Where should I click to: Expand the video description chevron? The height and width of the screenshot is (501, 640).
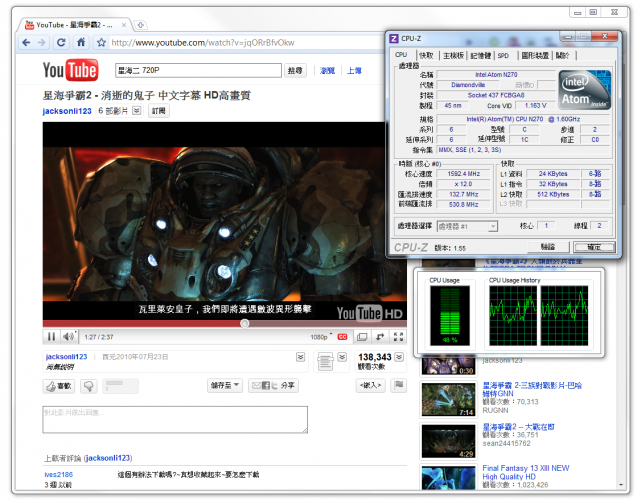click(300, 357)
